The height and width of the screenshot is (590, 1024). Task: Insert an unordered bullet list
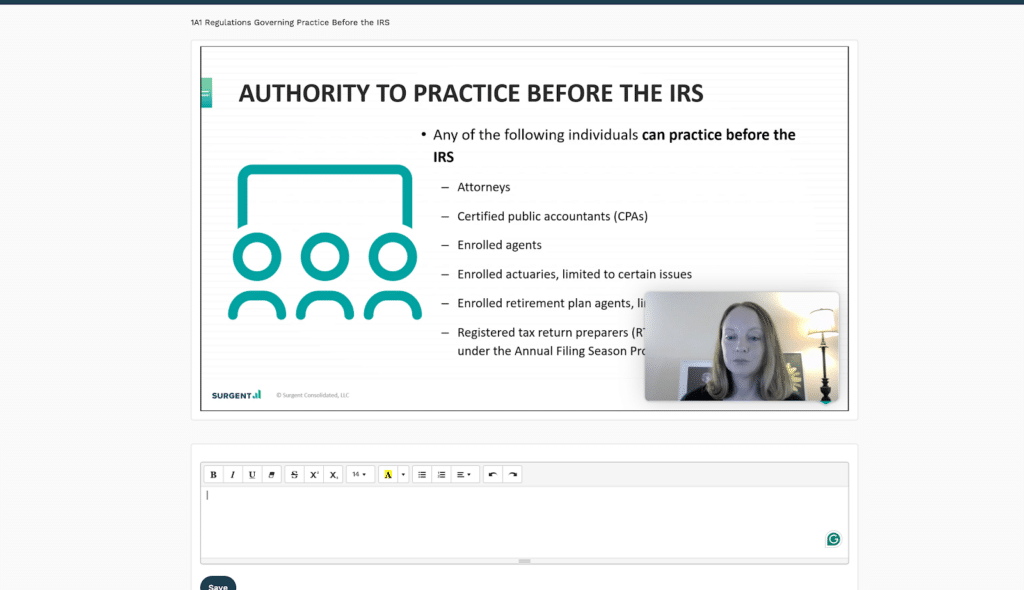coord(422,475)
